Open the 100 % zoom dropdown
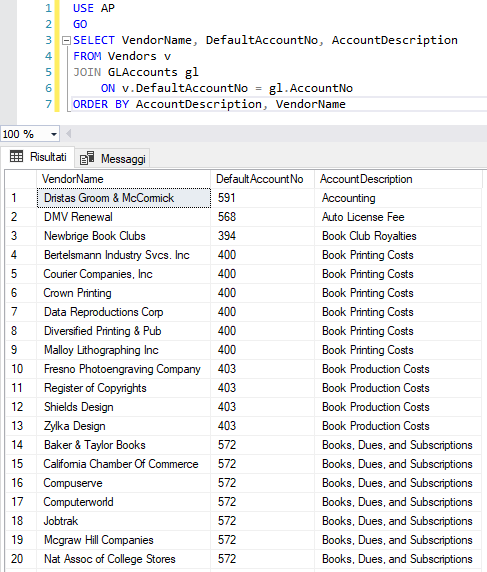 pos(54,134)
